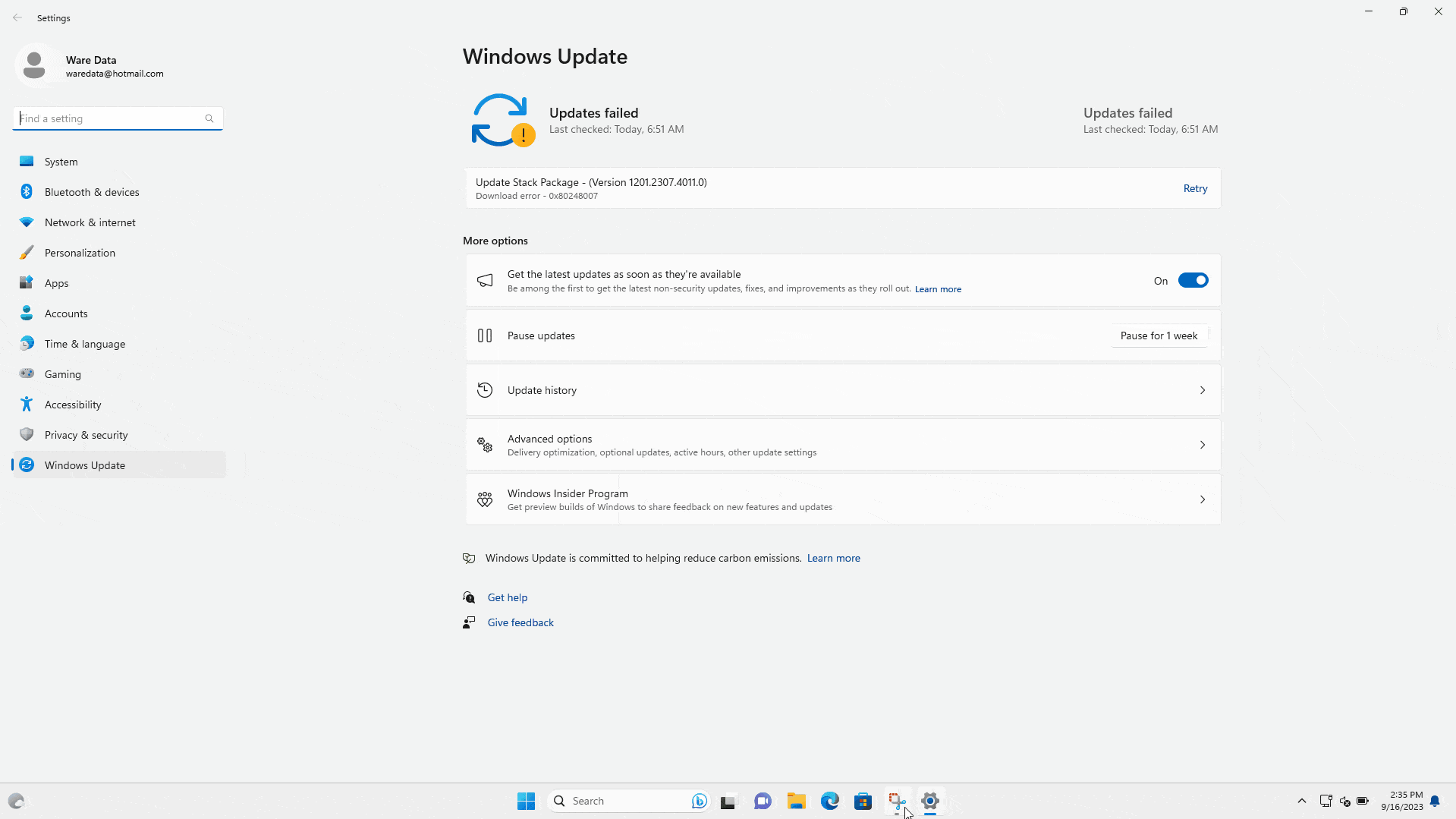Screen dimensions: 1456x819
Task: Click the Network & internet wifi icon
Action: tap(27, 222)
